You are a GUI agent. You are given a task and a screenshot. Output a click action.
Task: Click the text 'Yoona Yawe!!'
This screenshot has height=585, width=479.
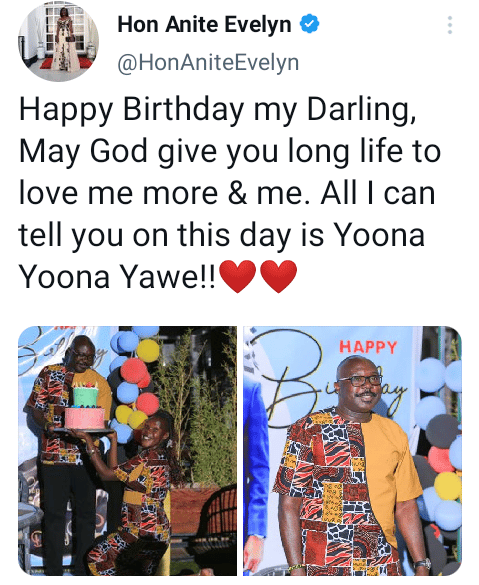117,277
